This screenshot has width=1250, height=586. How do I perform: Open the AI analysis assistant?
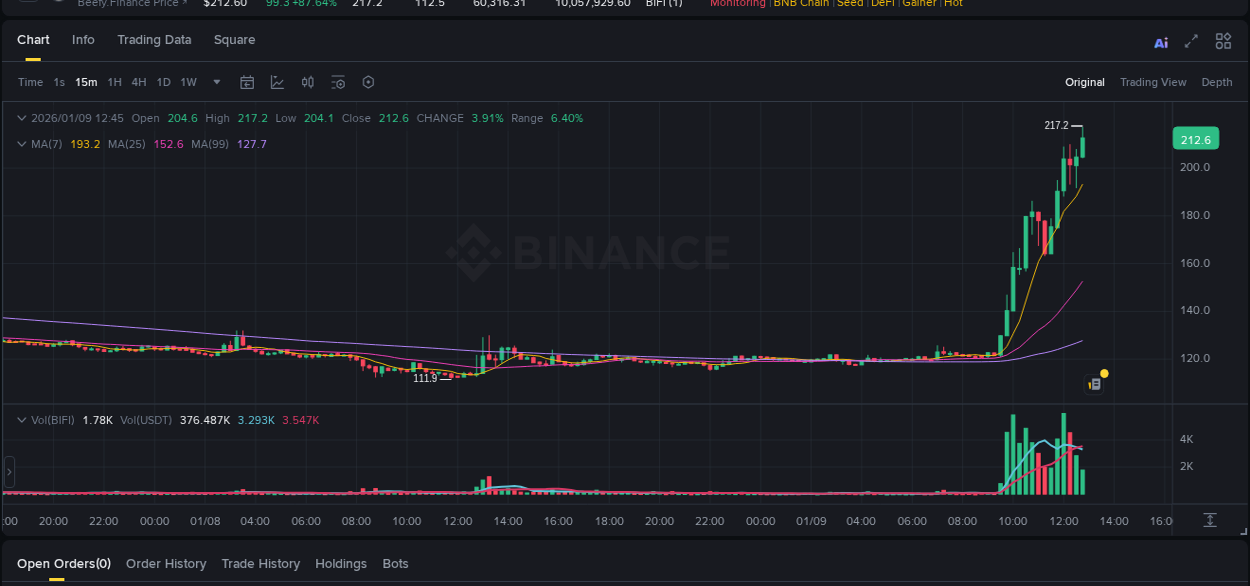click(x=1160, y=41)
